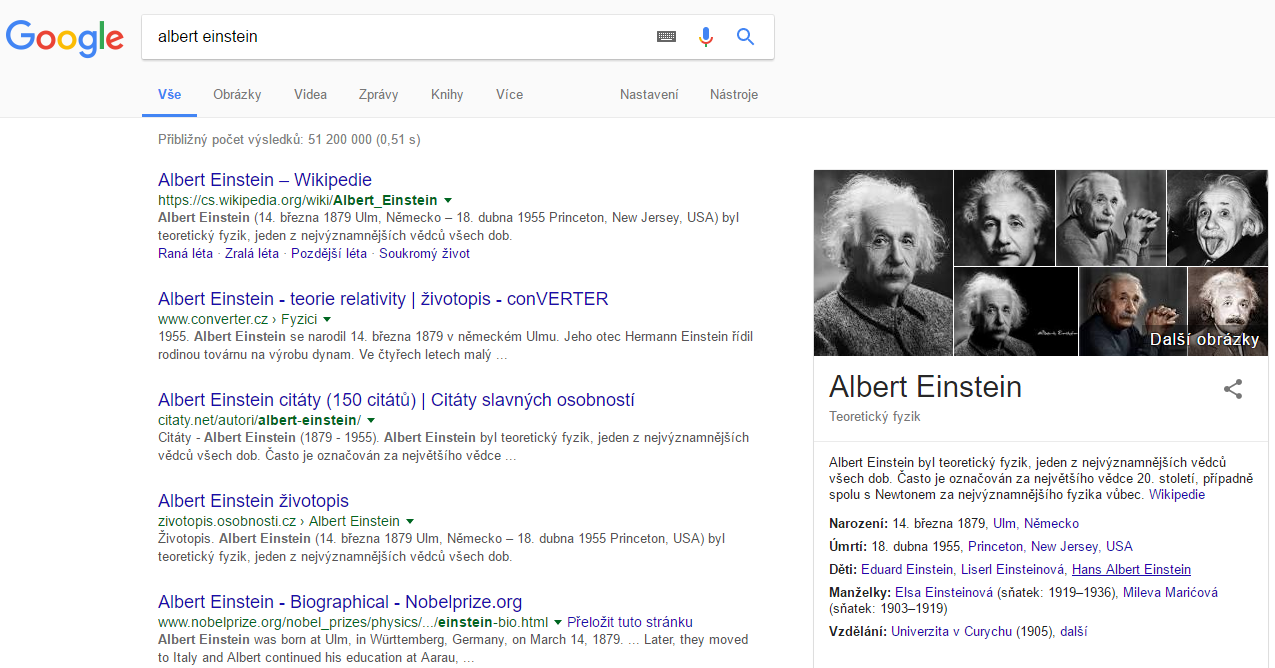This screenshot has height=668, width=1275.
Task: Expand dropdown arrow next to cs.wikipedia.org URL
Action: [x=448, y=200]
